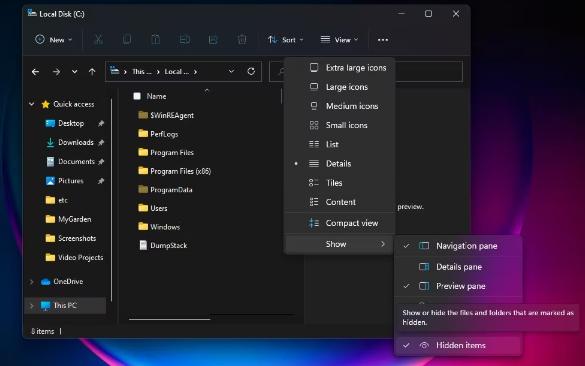Click the pin icon beside Desktop
The width and height of the screenshot is (585, 366).
101,123
